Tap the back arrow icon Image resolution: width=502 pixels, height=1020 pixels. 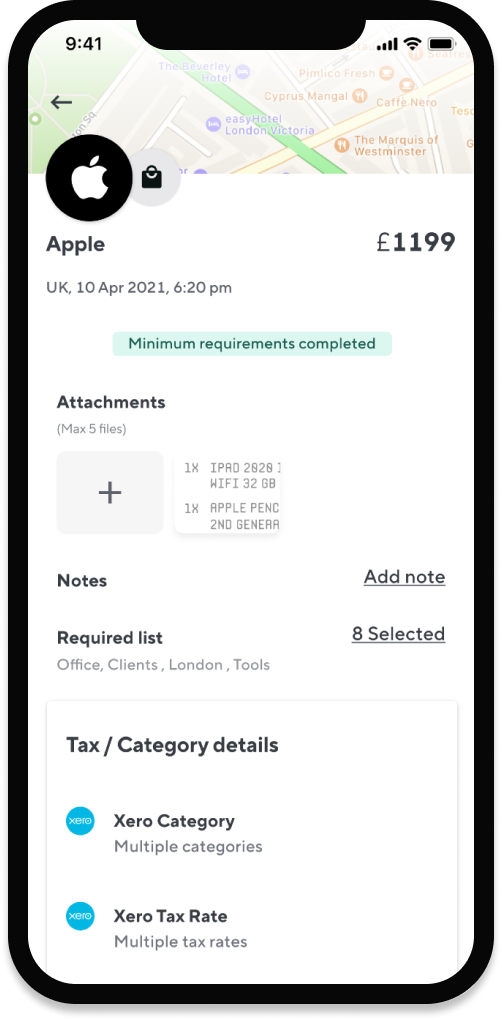point(61,101)
